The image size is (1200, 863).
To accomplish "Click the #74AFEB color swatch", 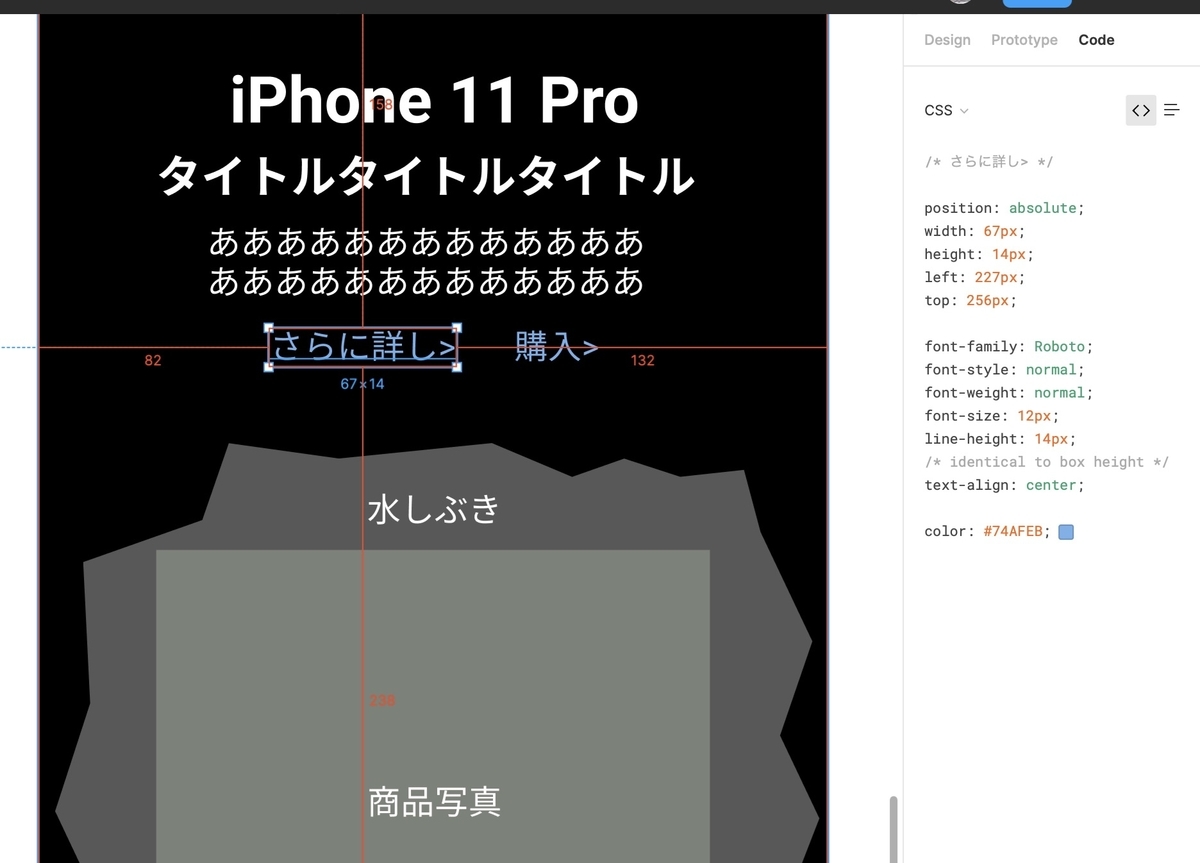I will (x=1066, y=532).
